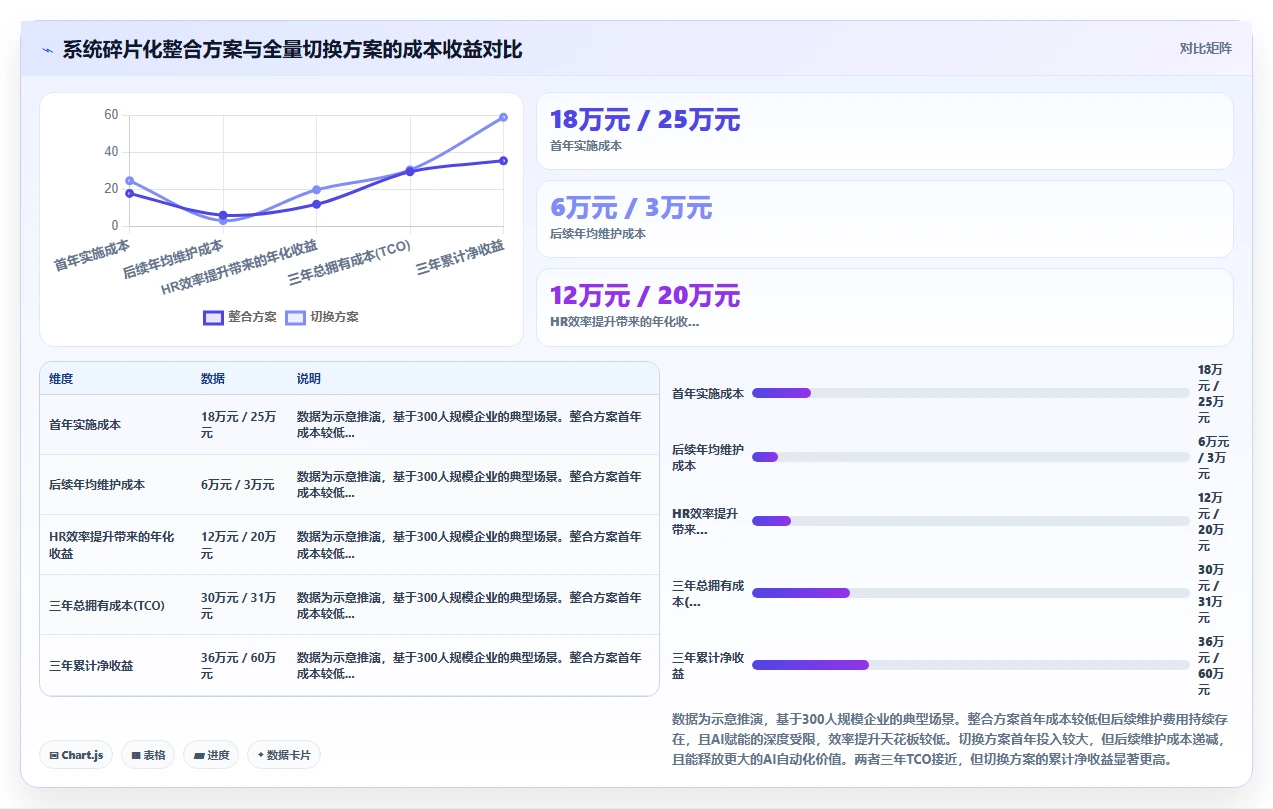Select the 6万元 / 3万元 data card
Image resolution: width=1273 pixels, height=809 pixels.
point(884,219)
